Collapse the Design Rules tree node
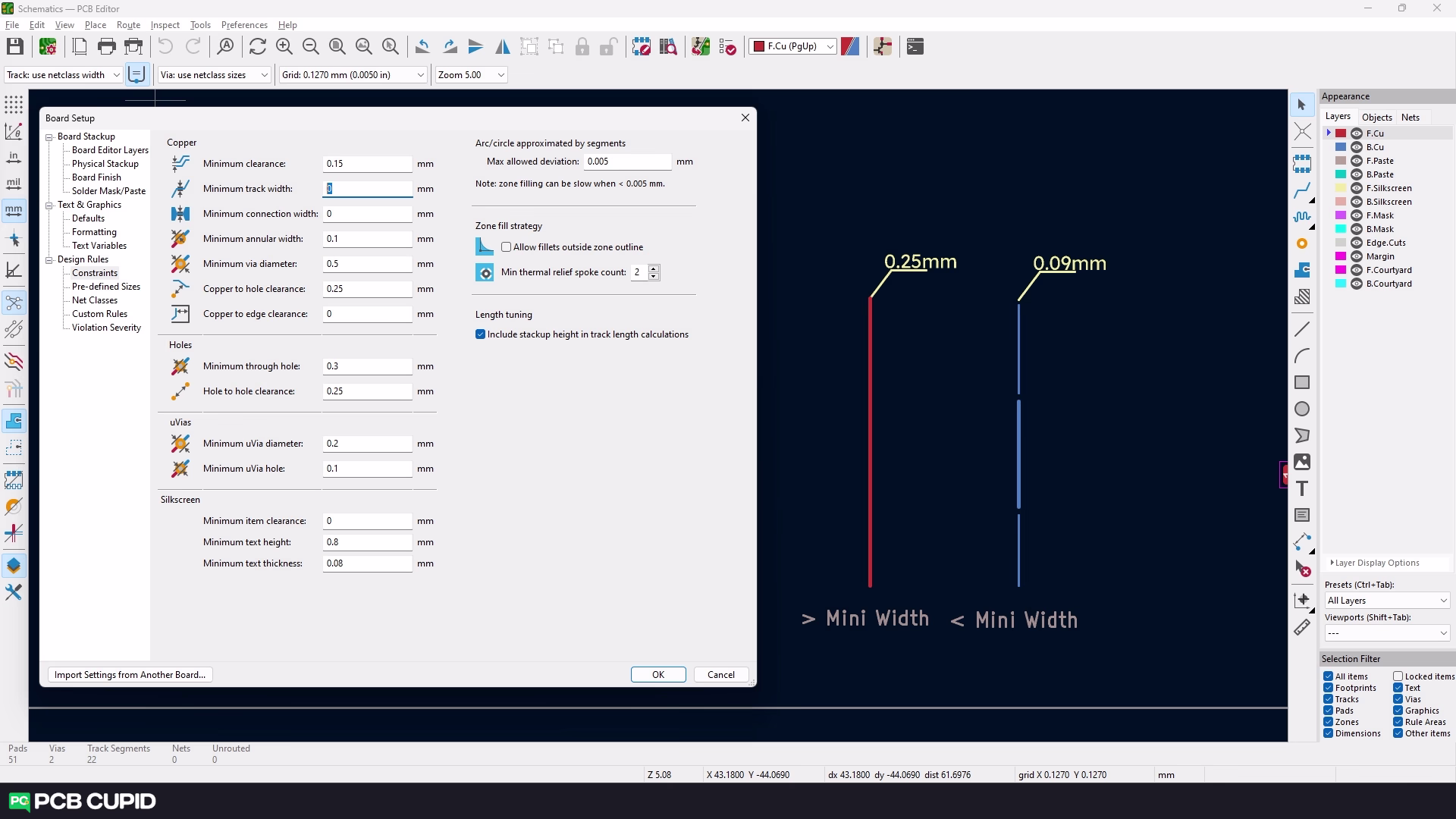The image size is (1456, 819). click(x=49, y=259)
